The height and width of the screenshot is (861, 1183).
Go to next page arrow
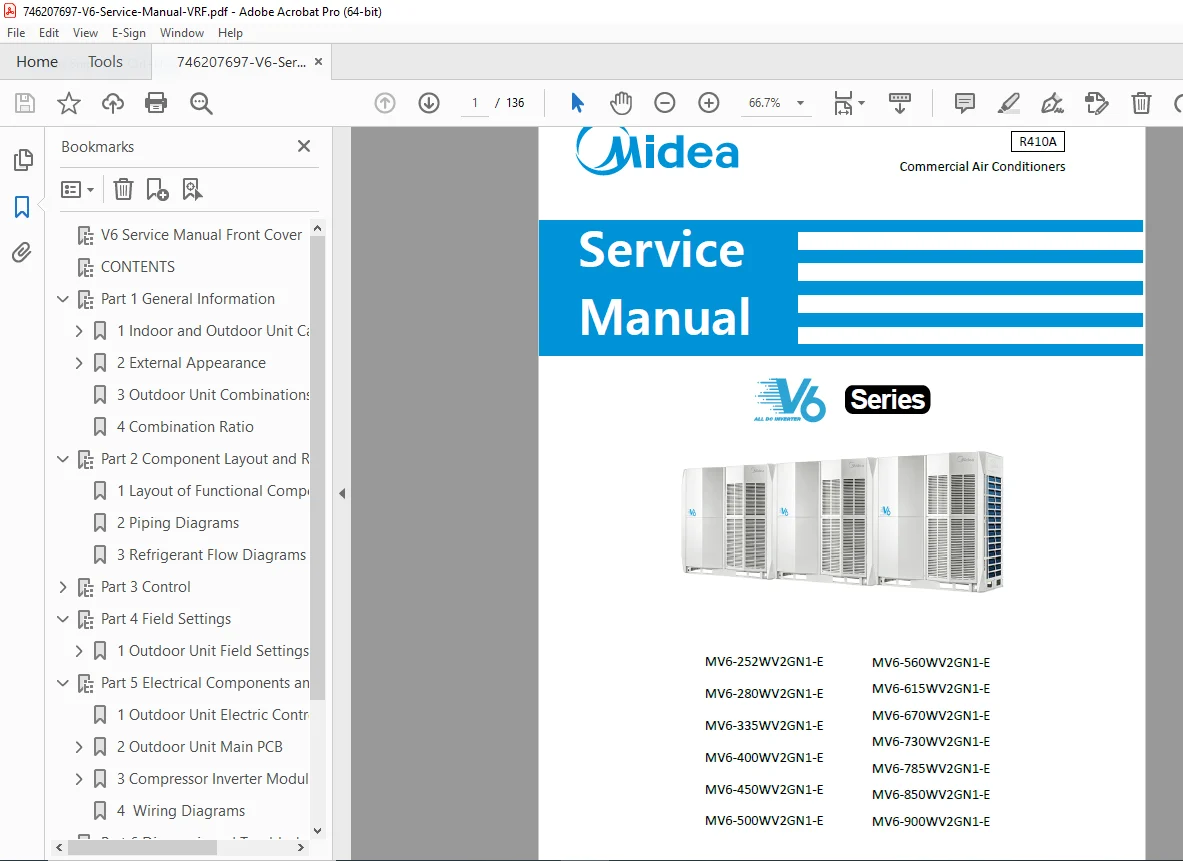[x=429, y=103]
